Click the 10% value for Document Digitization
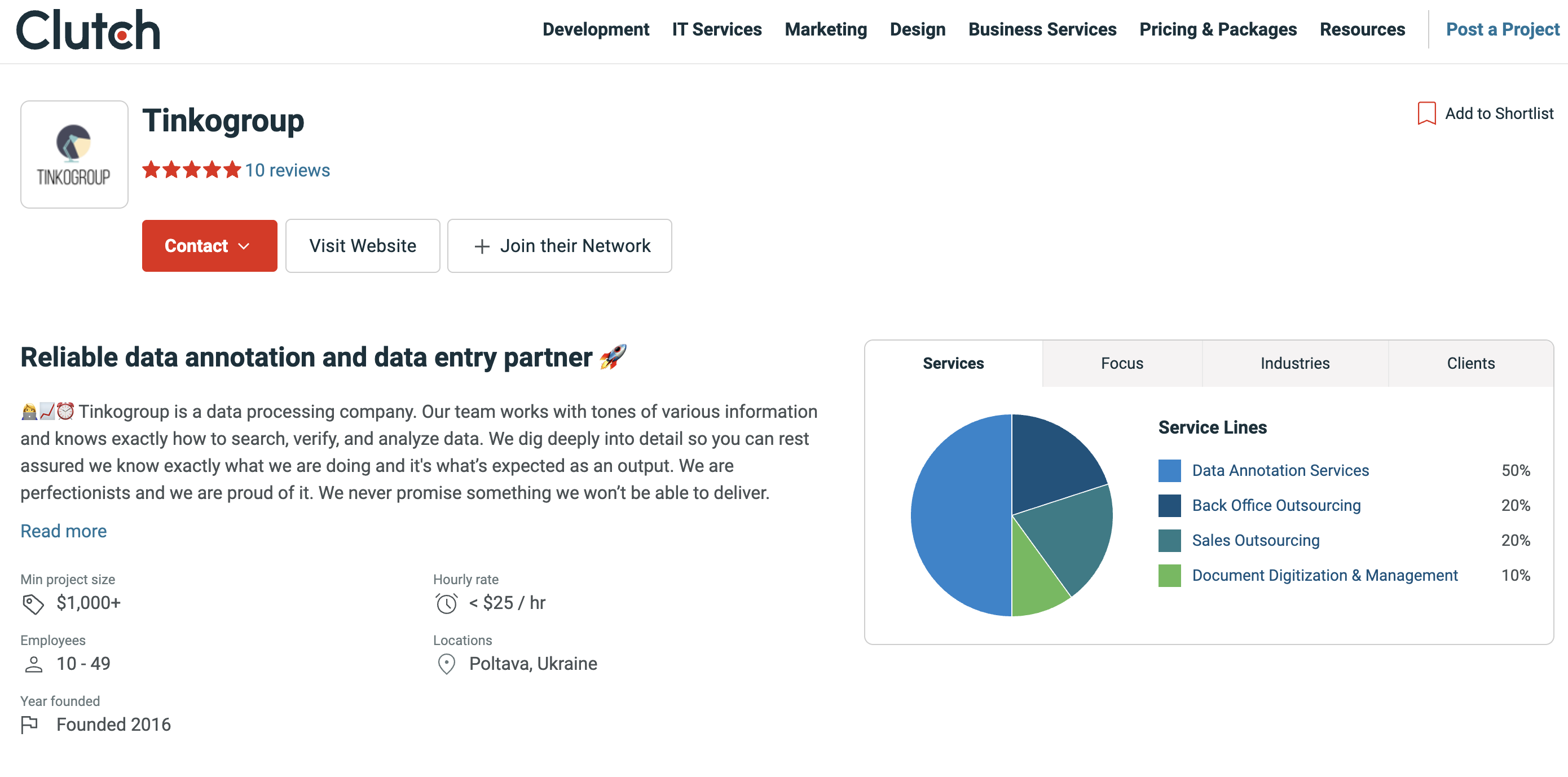The width and height of the screenshot is (1568, 777). (x=1516, y=576)
